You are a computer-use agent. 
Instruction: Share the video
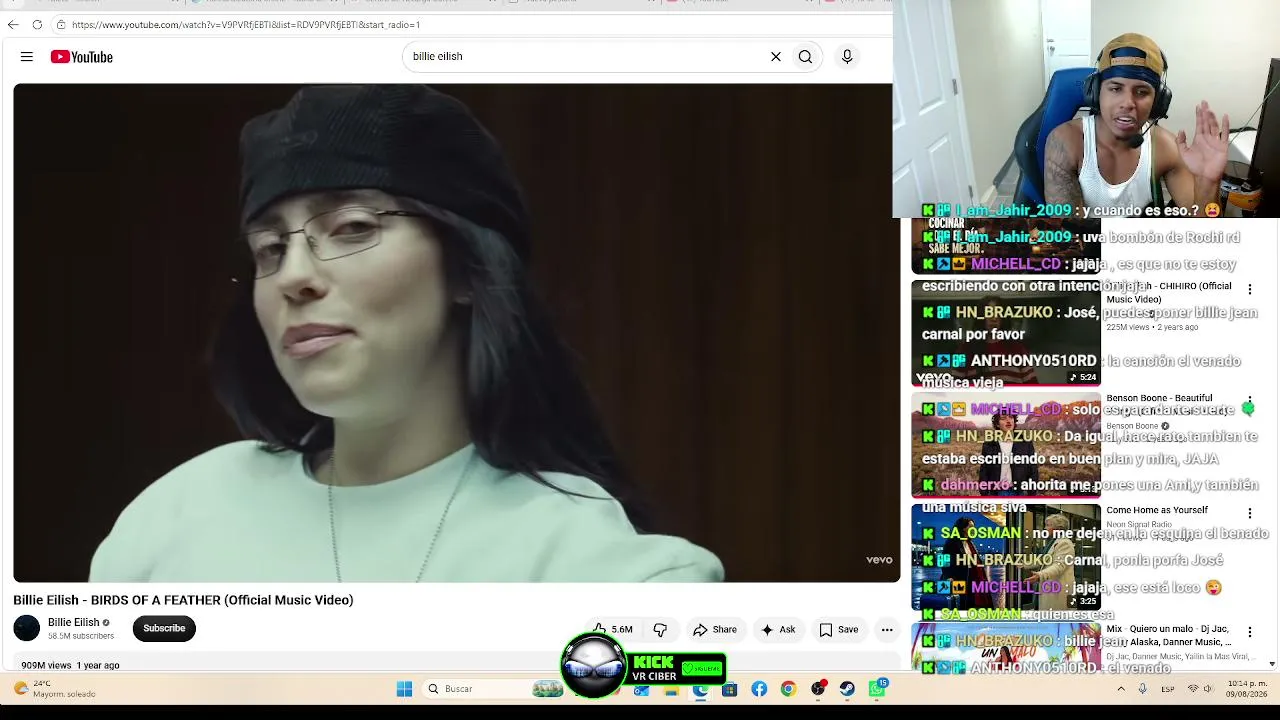(715, 629)
